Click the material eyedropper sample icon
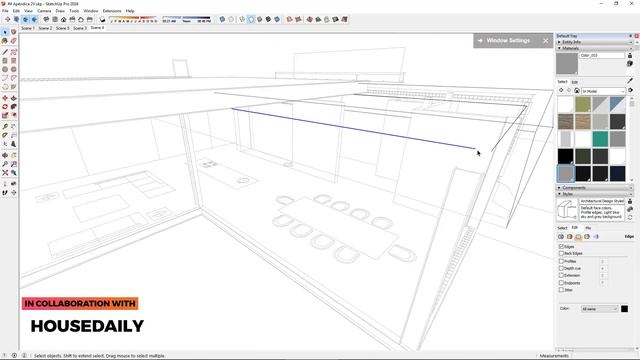 click(x=630, y=80)
